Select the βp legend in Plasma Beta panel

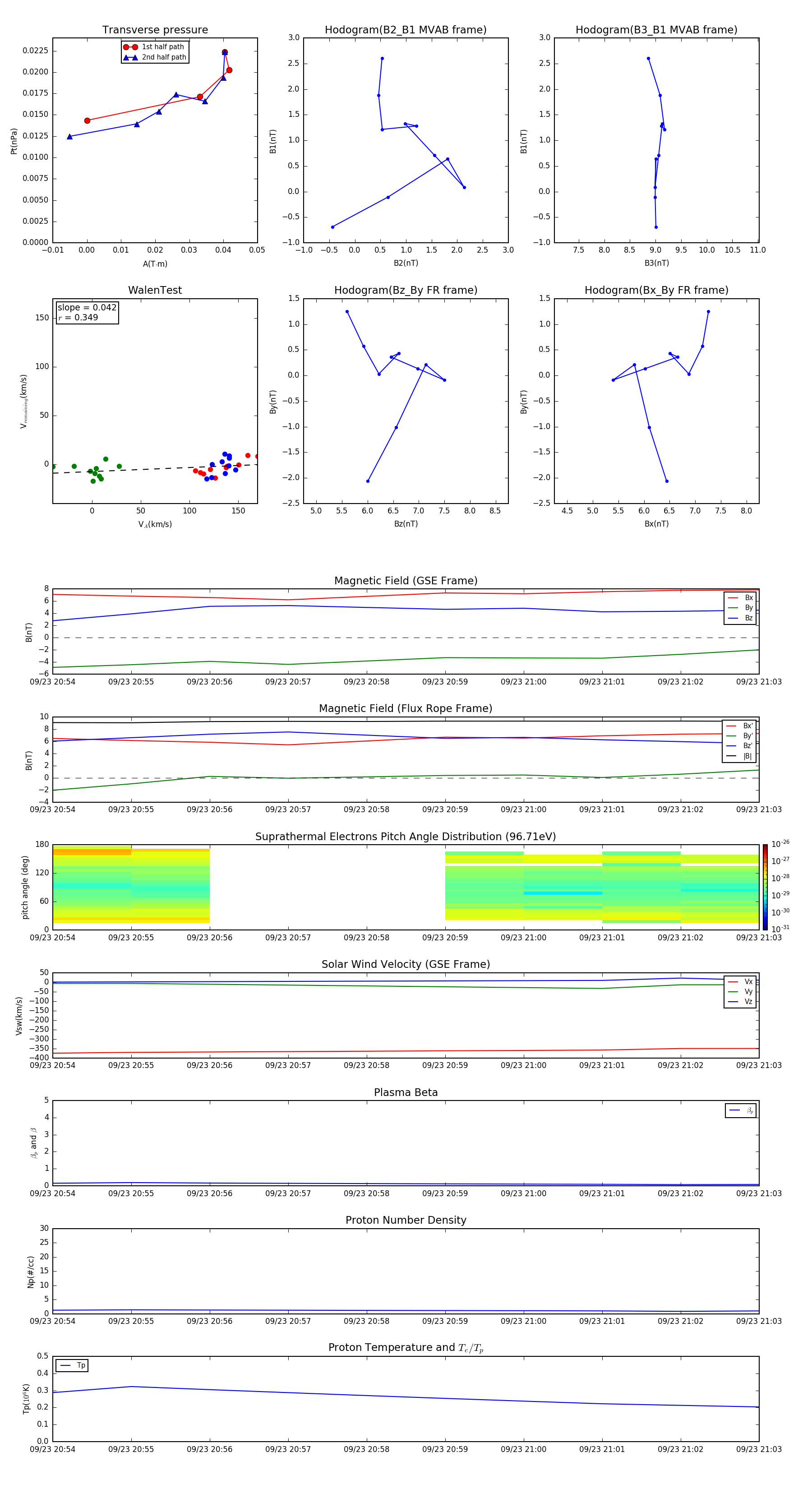click(x=741, y=1110)
